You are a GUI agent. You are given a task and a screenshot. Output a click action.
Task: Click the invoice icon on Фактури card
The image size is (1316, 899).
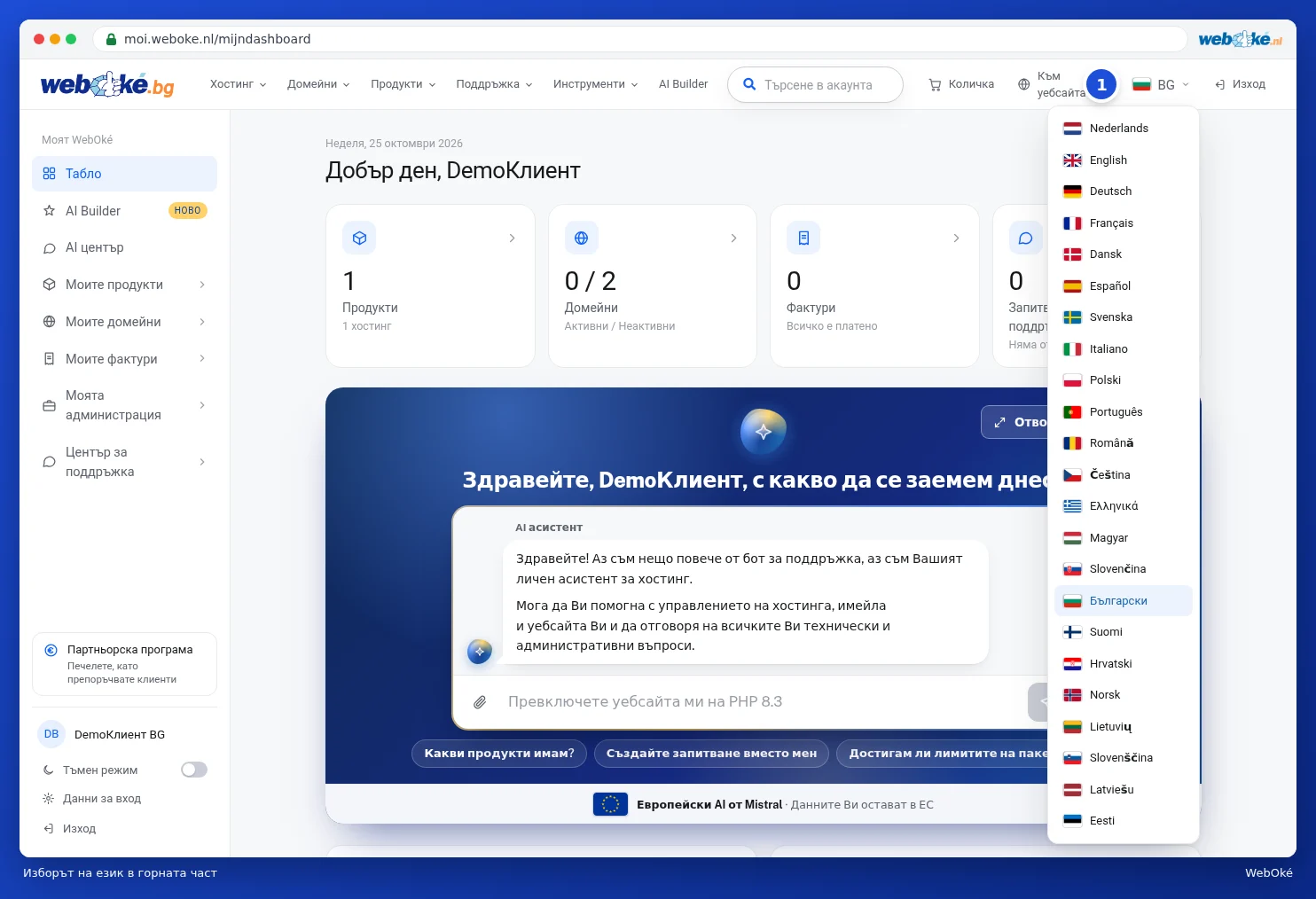pyautogui.click(x=803, y=238)
